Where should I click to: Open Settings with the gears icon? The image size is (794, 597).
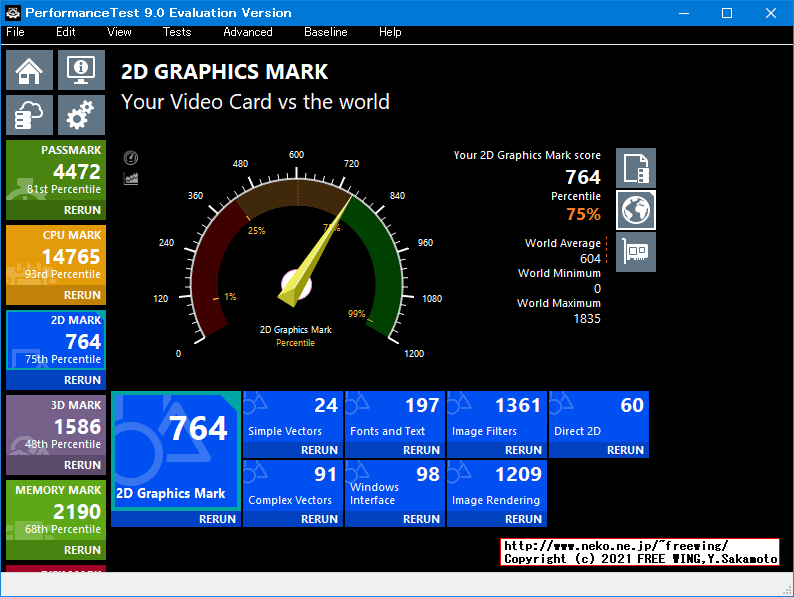81,115
